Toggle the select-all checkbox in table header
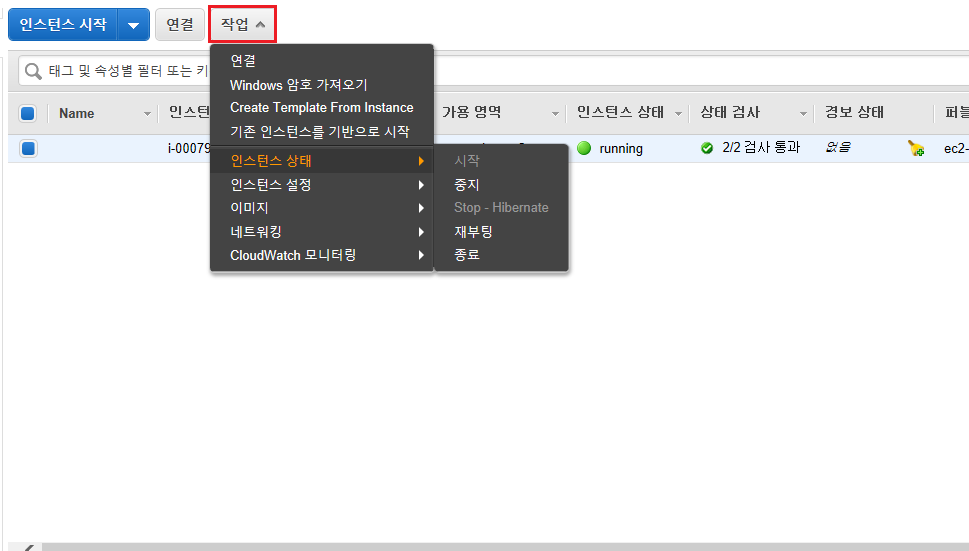Screen dimensions: 969x551 tap(28, 114)
